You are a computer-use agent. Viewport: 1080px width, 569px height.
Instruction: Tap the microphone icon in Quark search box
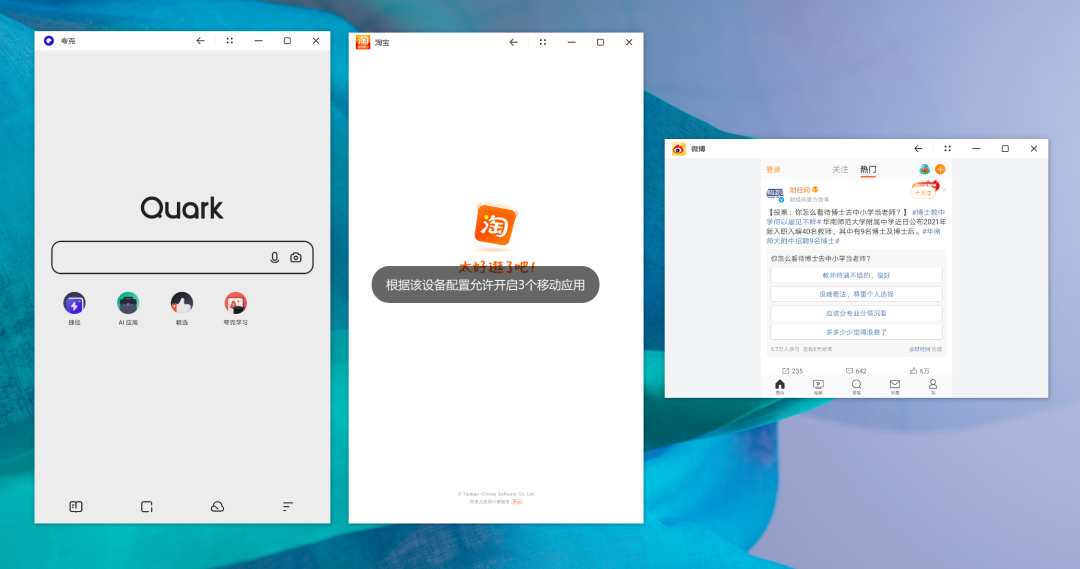click(x=274, y=257)
